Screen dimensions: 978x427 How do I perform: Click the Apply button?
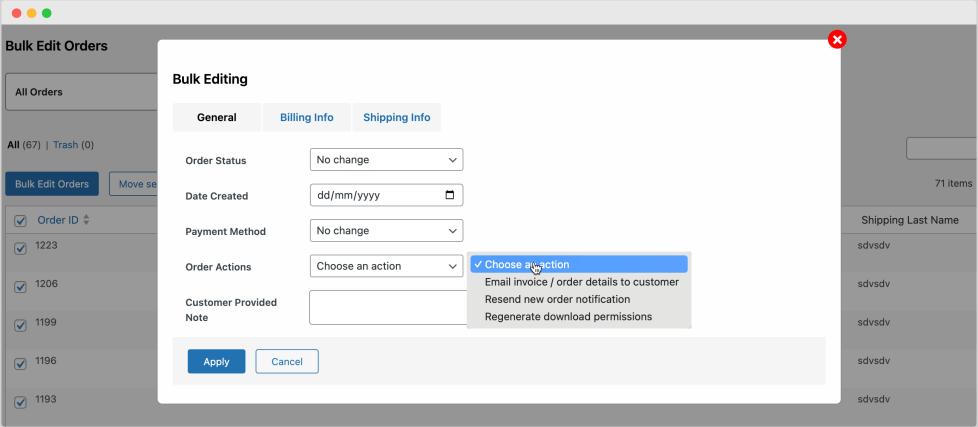click(216, 361)
